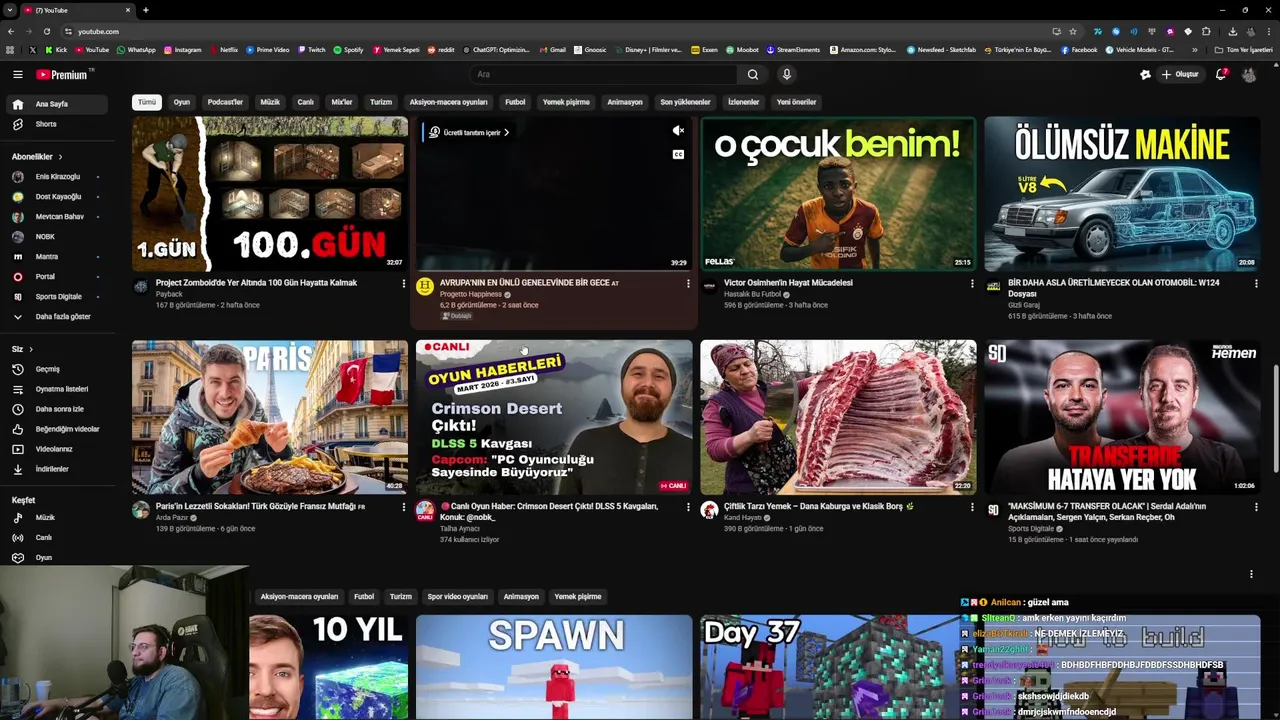The height and width of the screenshot is (720, 1280).
Task: Select Spor video oyunları chip
Action: pos(457,597)
